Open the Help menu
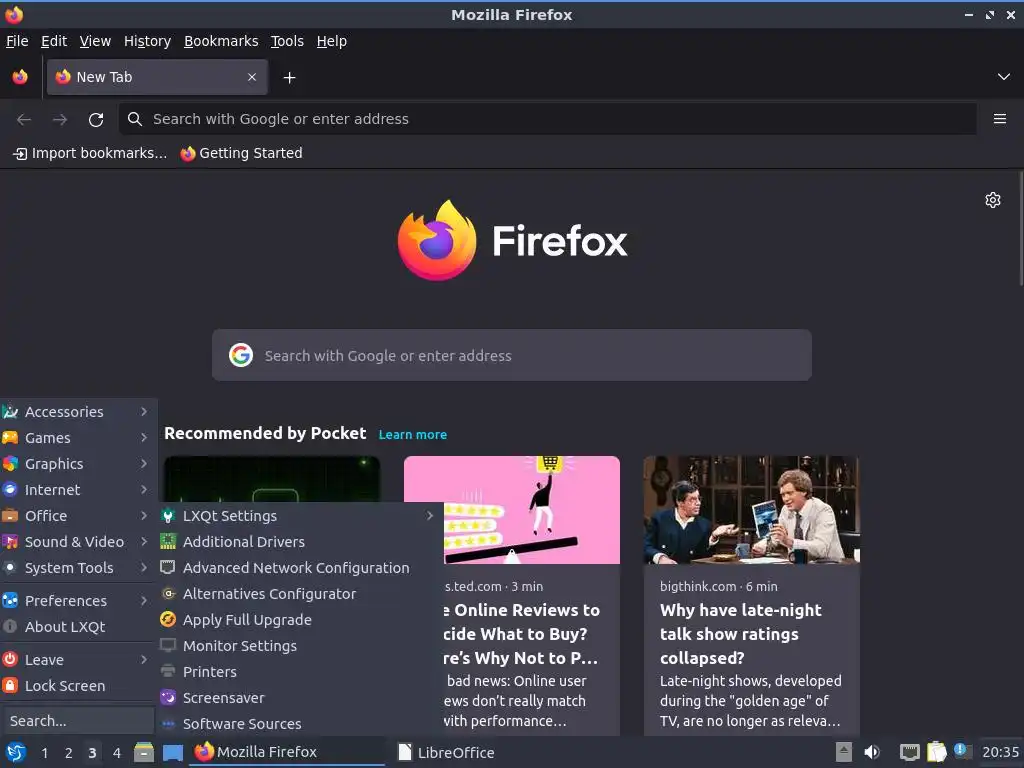Image resolution: width=1024 pixels, height=768 pixels. [332, 41]
